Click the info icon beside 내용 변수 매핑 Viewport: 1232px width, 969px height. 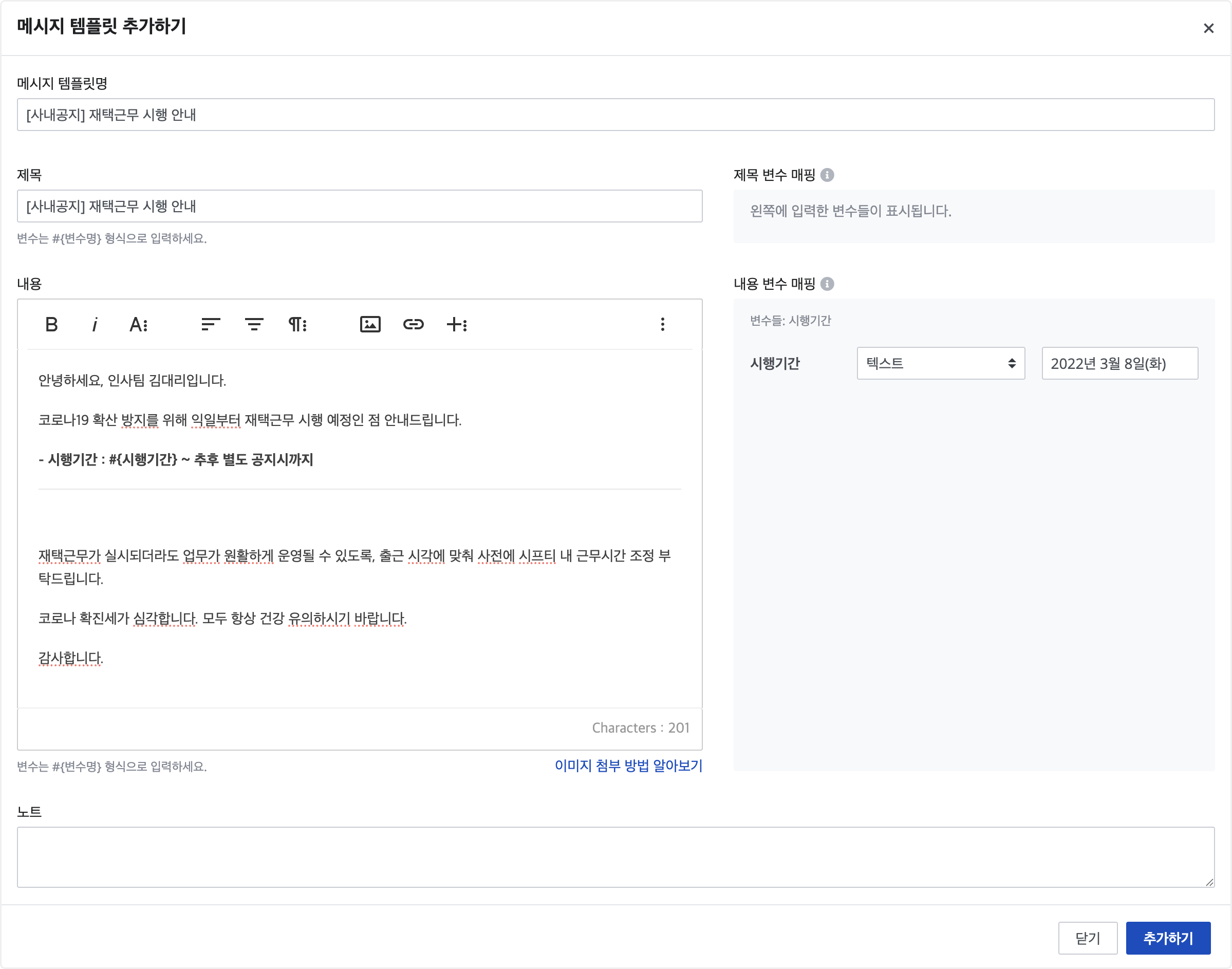[x=827, y=284]
